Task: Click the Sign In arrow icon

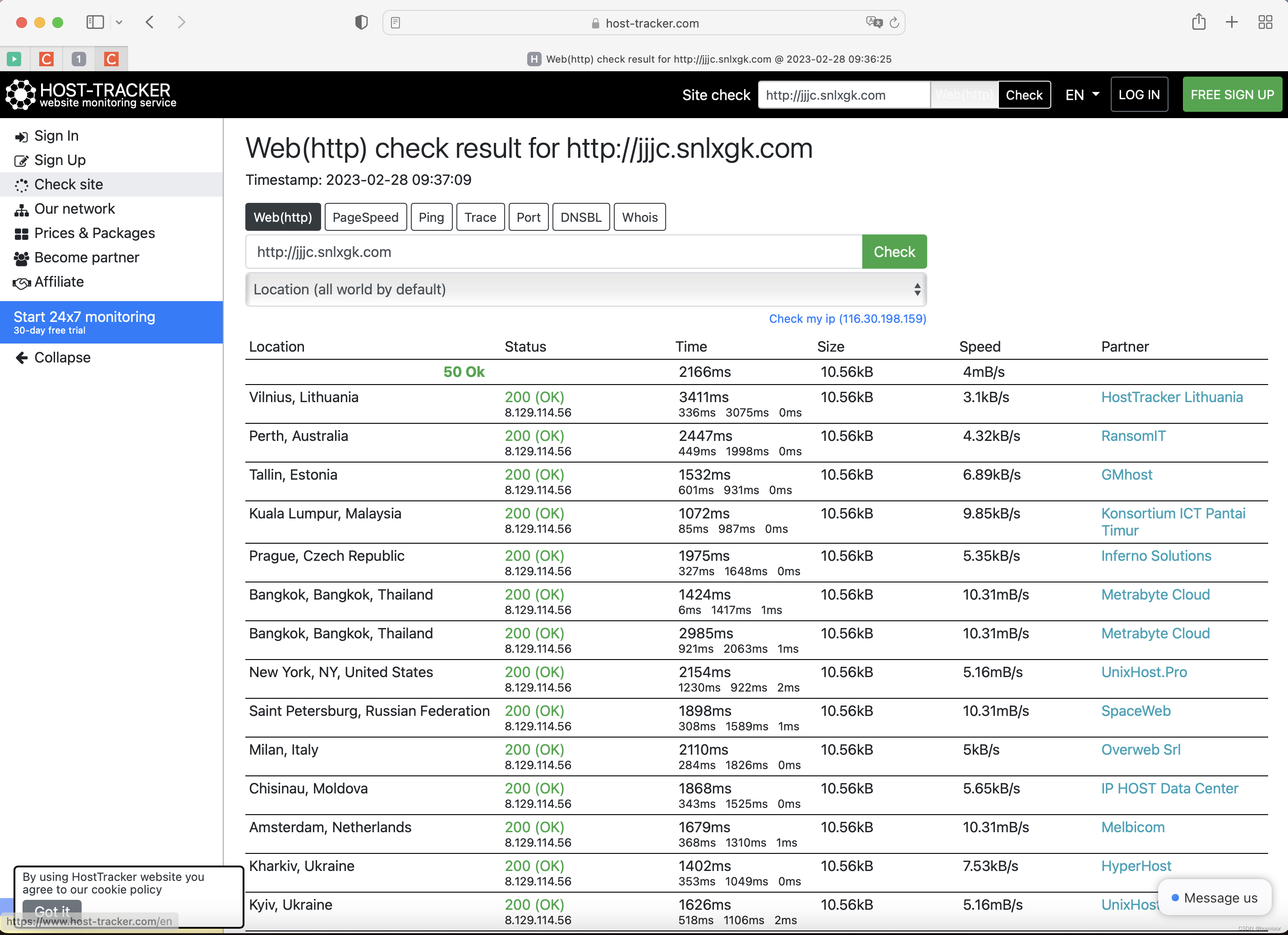Action: 21,137
